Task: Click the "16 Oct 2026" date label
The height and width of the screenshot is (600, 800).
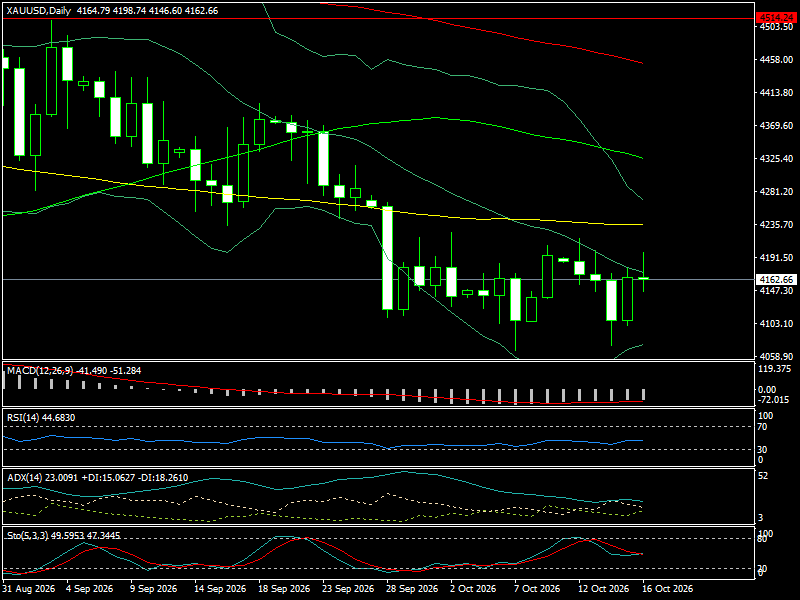Action: (x=668, y=589)
